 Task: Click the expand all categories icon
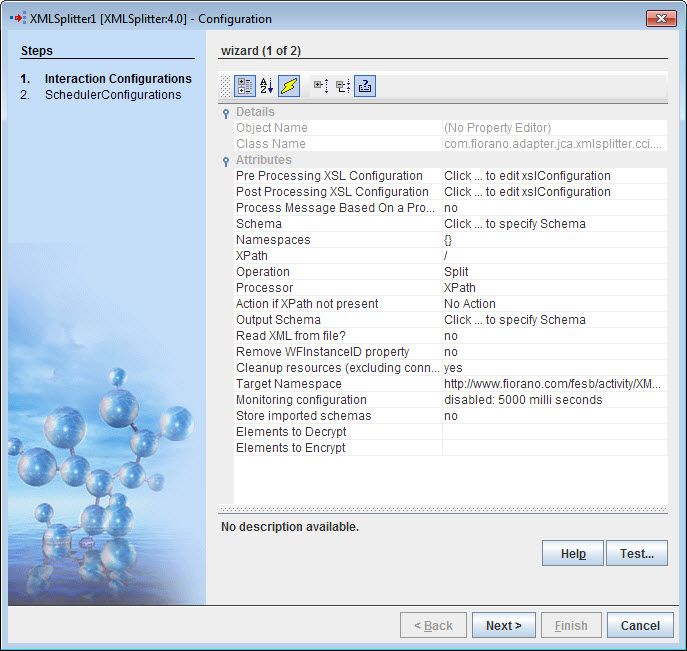321,86
